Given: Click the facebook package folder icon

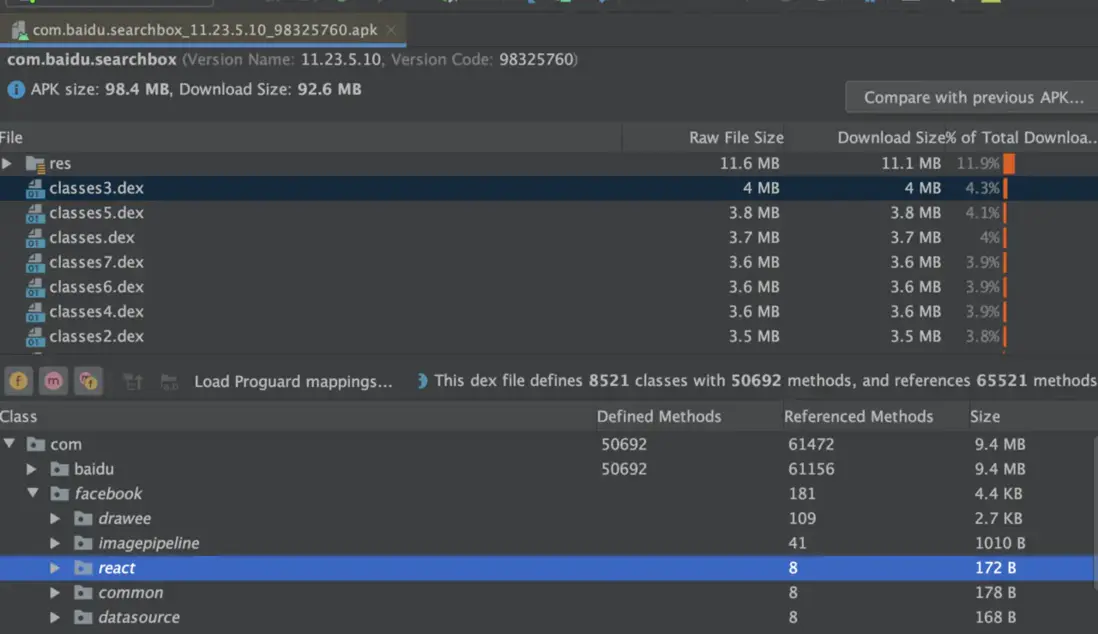Looking at the screenshot, I should [x=60, y=494].
